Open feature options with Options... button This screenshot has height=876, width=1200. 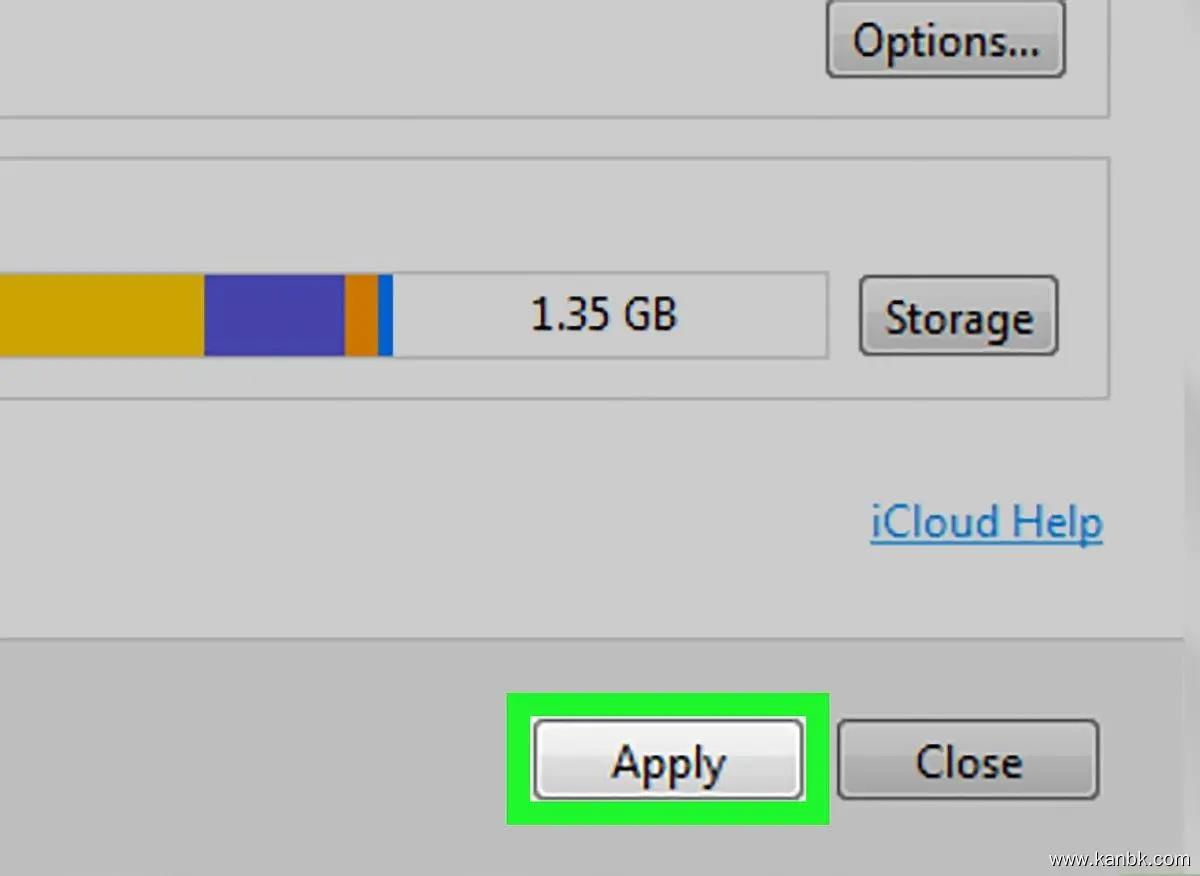point(945,40)
